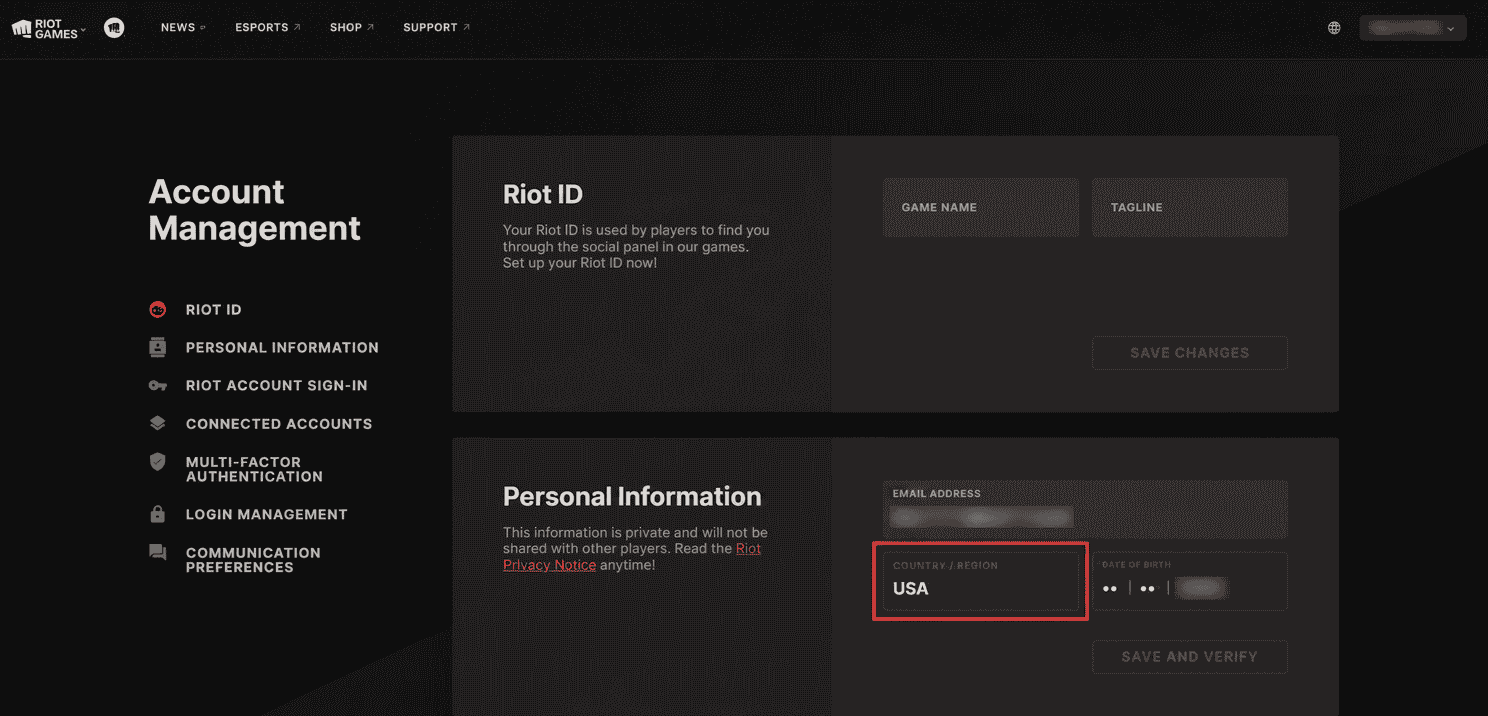Click the Riot ID card heading

(x=543, y=194)
